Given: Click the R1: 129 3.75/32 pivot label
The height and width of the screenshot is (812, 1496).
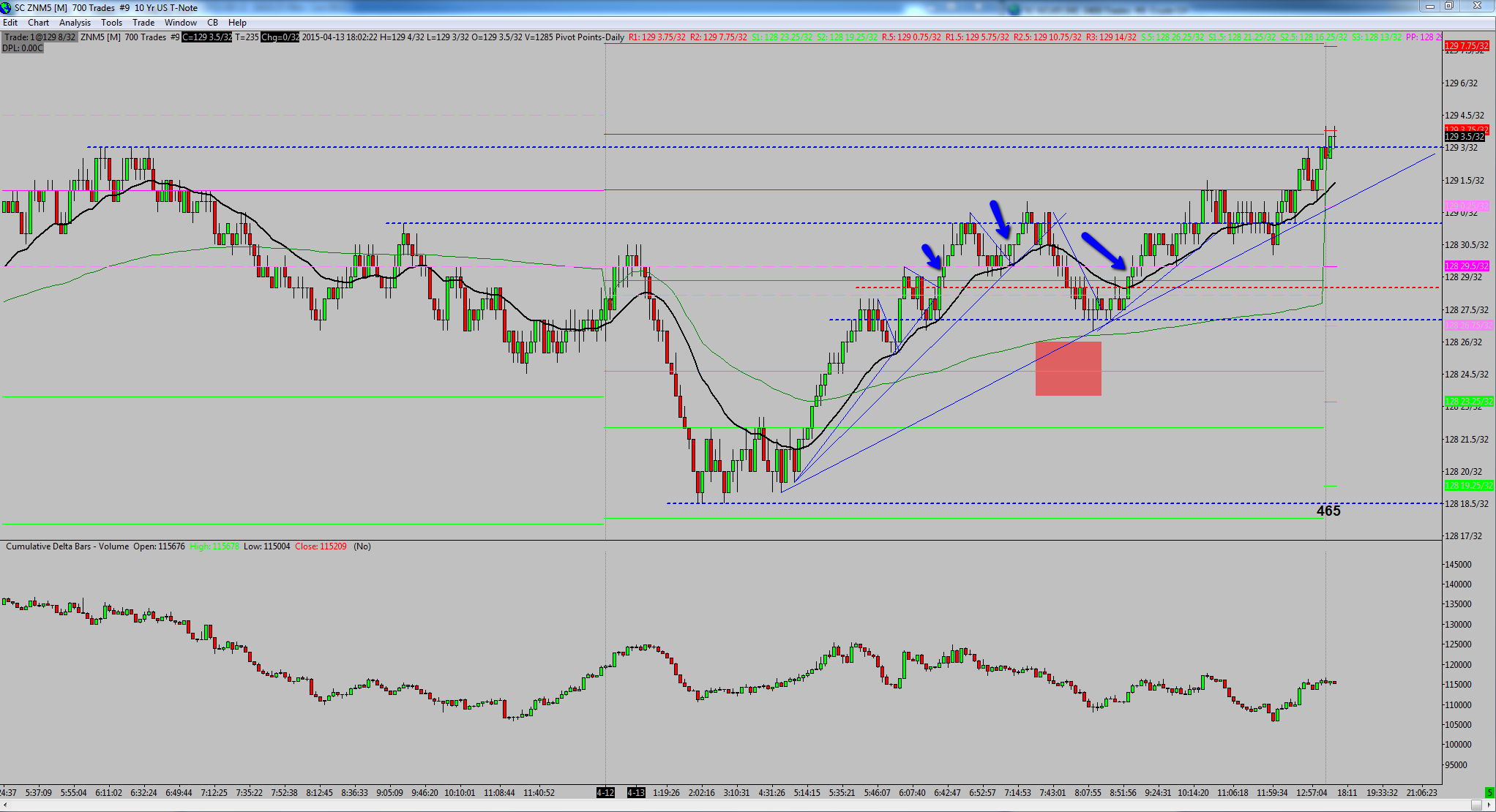Looking at the screenshot, I should [x=657, y=37].
